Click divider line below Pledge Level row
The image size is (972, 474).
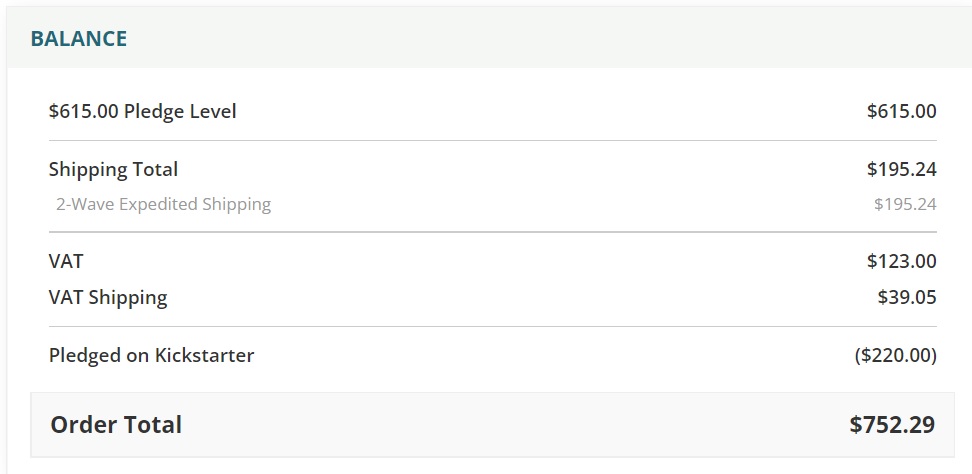tap(493, 141)
